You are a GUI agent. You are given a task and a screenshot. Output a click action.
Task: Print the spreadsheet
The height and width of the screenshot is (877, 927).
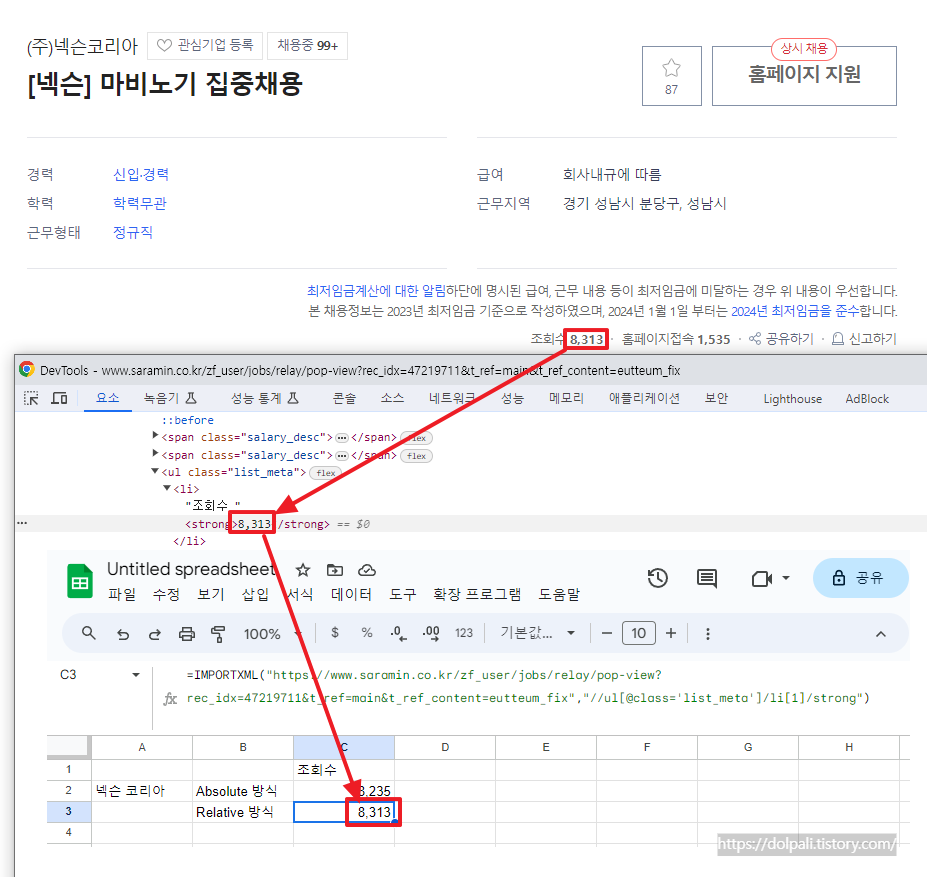coord(186,633)
